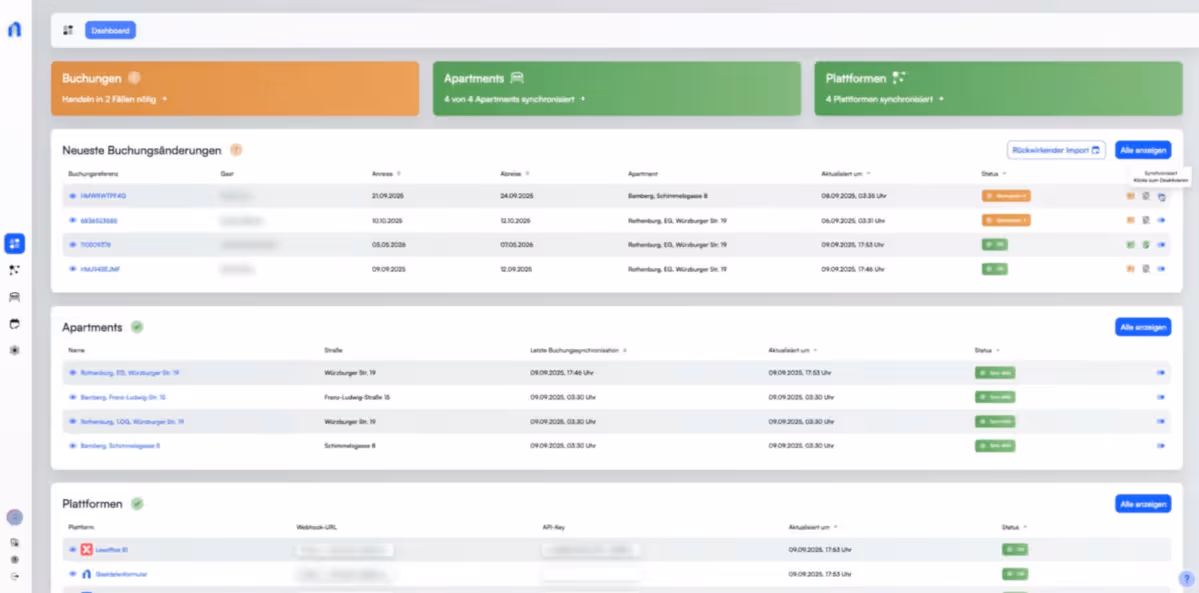
Task: Sort platforms table by Aktualisiert um
Action: click(813, 527)
